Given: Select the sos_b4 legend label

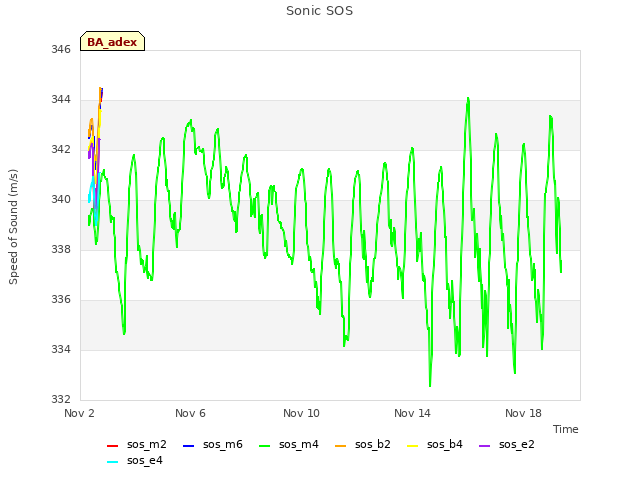Looking at the screenshot, I should click(445, 444).
